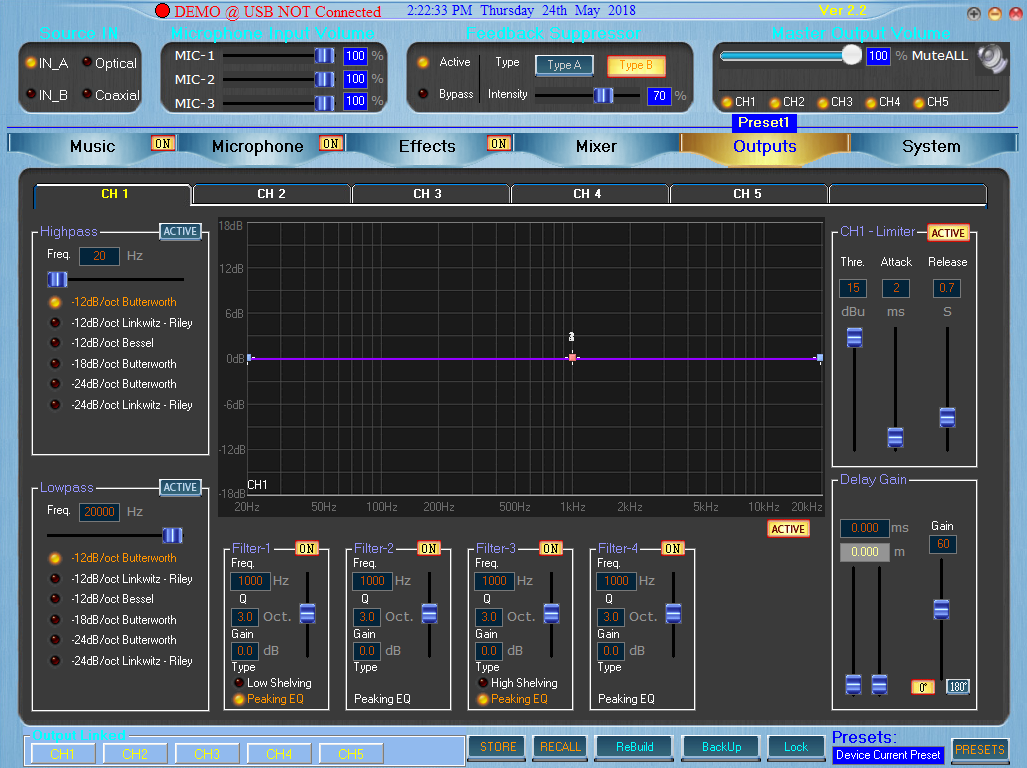Image resolution: width=1027 pixels, height=768 pixels.
Task: Toggle Music ON button
Action: (162, 143)
